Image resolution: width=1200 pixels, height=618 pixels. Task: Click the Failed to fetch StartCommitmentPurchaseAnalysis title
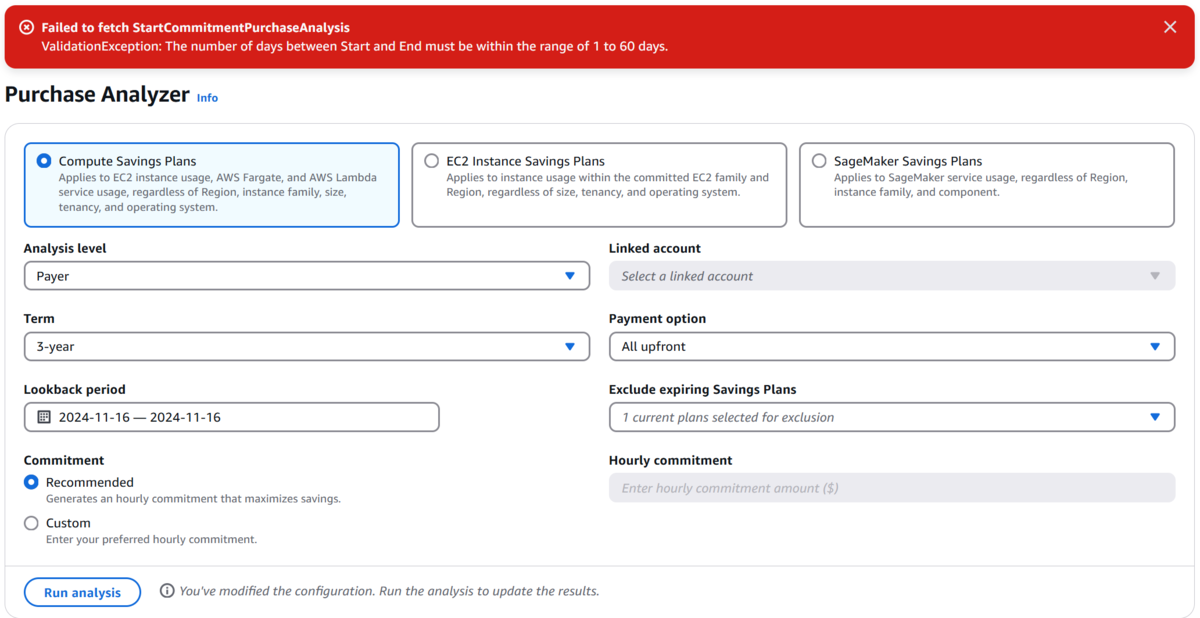(x=196, y=28)
